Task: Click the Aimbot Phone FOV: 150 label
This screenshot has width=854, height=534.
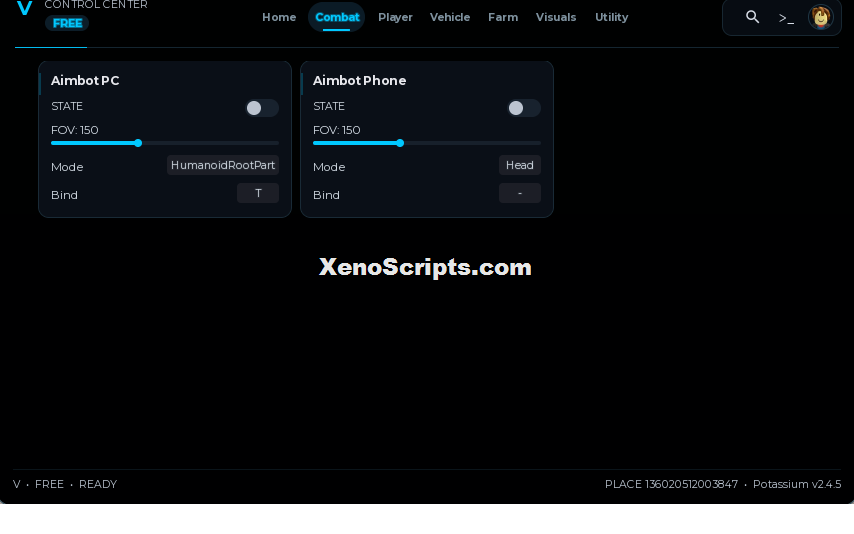Action: pos(337,130)
